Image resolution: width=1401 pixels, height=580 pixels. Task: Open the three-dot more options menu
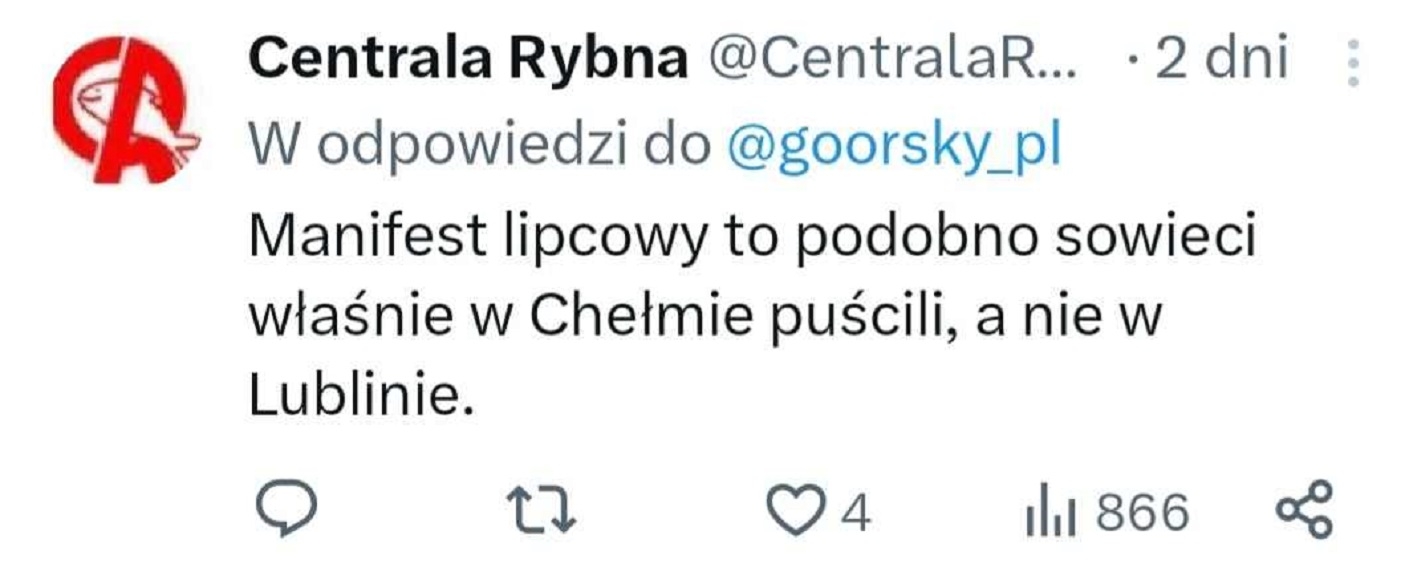click(x=1353, y=64)
